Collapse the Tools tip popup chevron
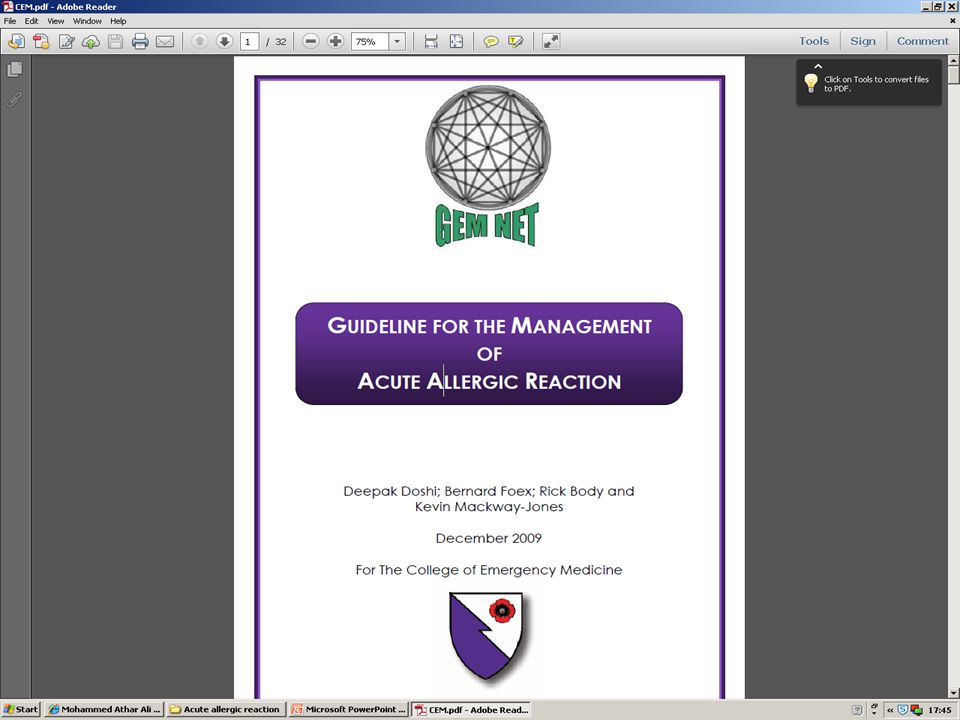 [818, 66]
